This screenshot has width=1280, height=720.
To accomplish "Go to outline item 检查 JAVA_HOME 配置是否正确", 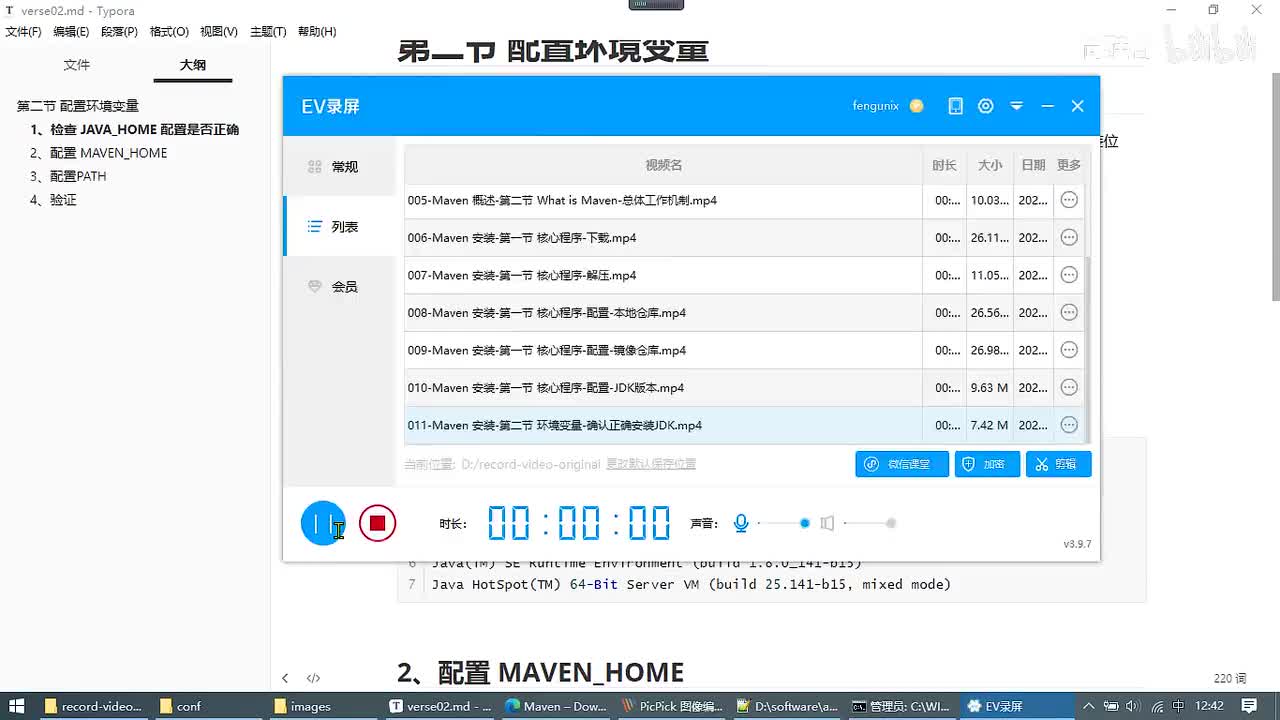I will (135, 129).
